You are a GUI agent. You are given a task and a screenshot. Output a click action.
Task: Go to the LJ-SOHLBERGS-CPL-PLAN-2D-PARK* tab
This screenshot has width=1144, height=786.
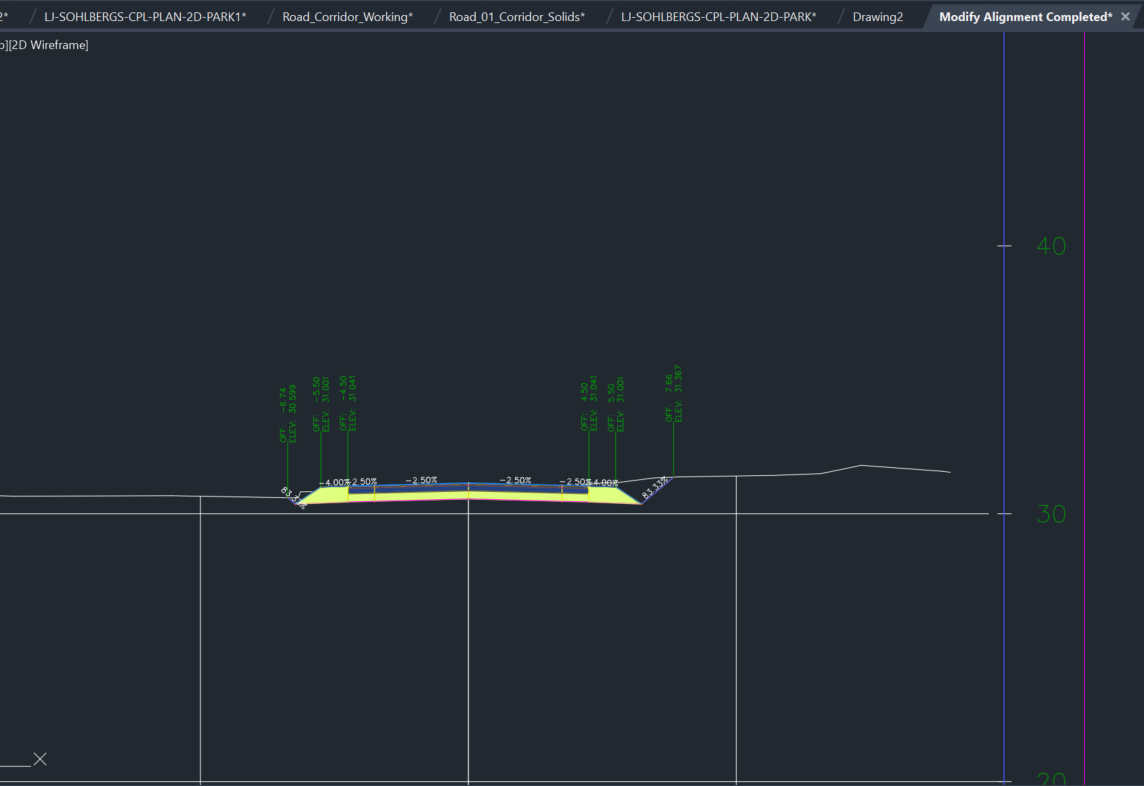click(719, 17)
